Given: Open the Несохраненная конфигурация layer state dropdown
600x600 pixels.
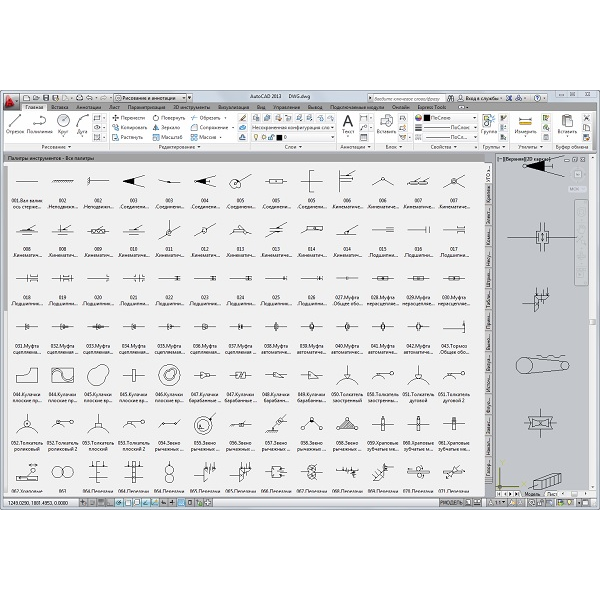Looking at the screenshot, I should coord(293,127).
